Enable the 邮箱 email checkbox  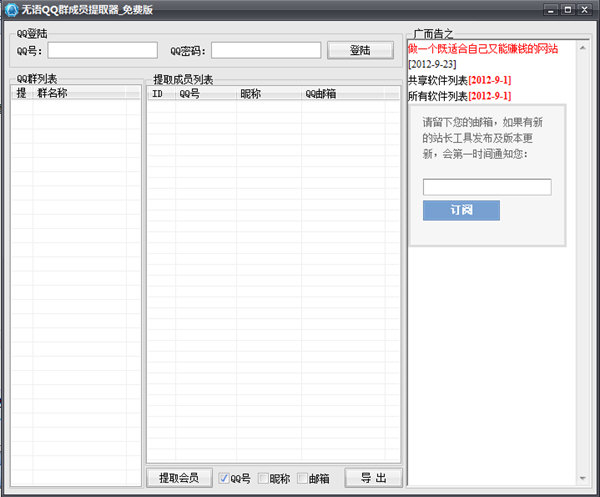click(303, 478)
